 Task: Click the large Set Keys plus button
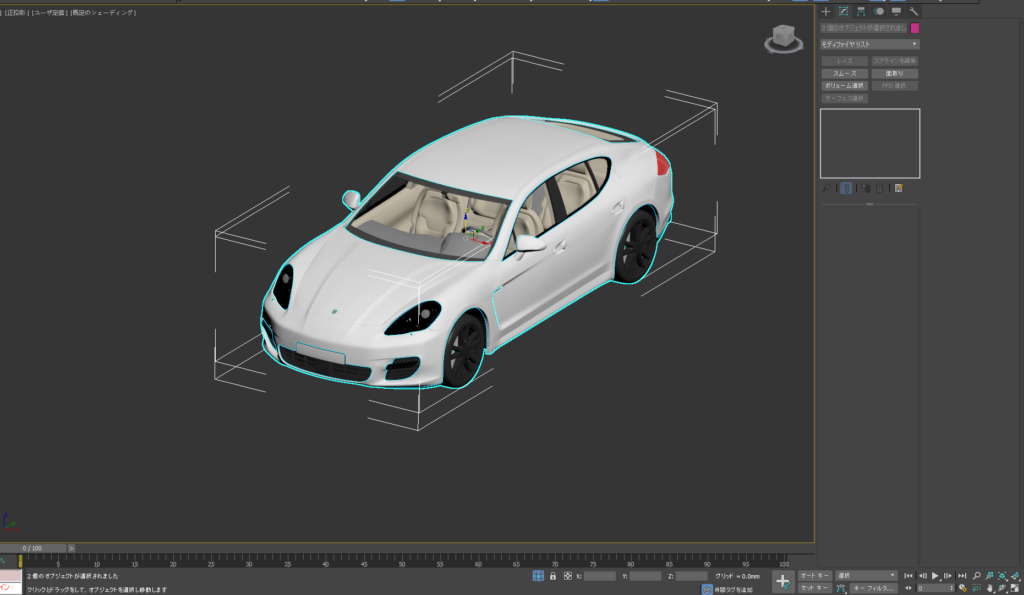tap(783, 581)
